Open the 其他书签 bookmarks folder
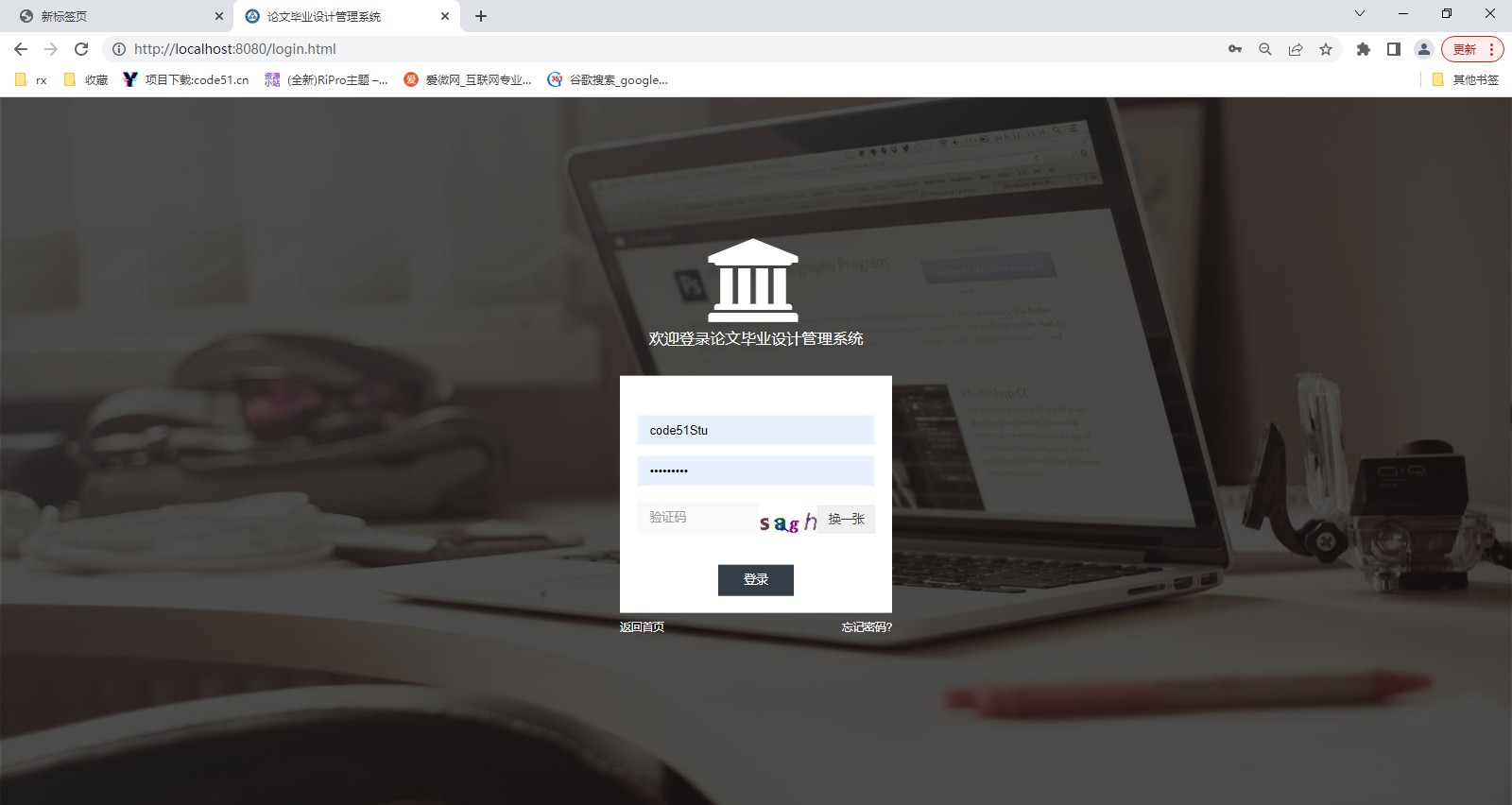 click(1466, 79)
